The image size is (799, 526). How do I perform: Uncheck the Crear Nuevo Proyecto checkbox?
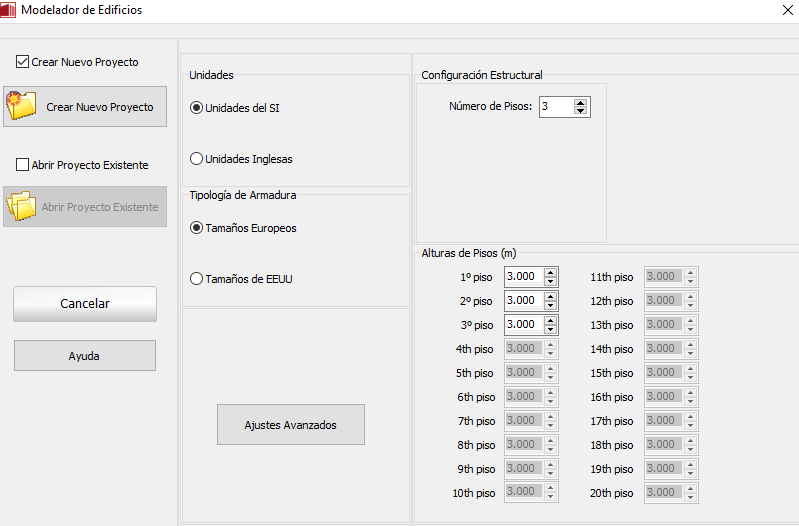click(x=23, y=62)
